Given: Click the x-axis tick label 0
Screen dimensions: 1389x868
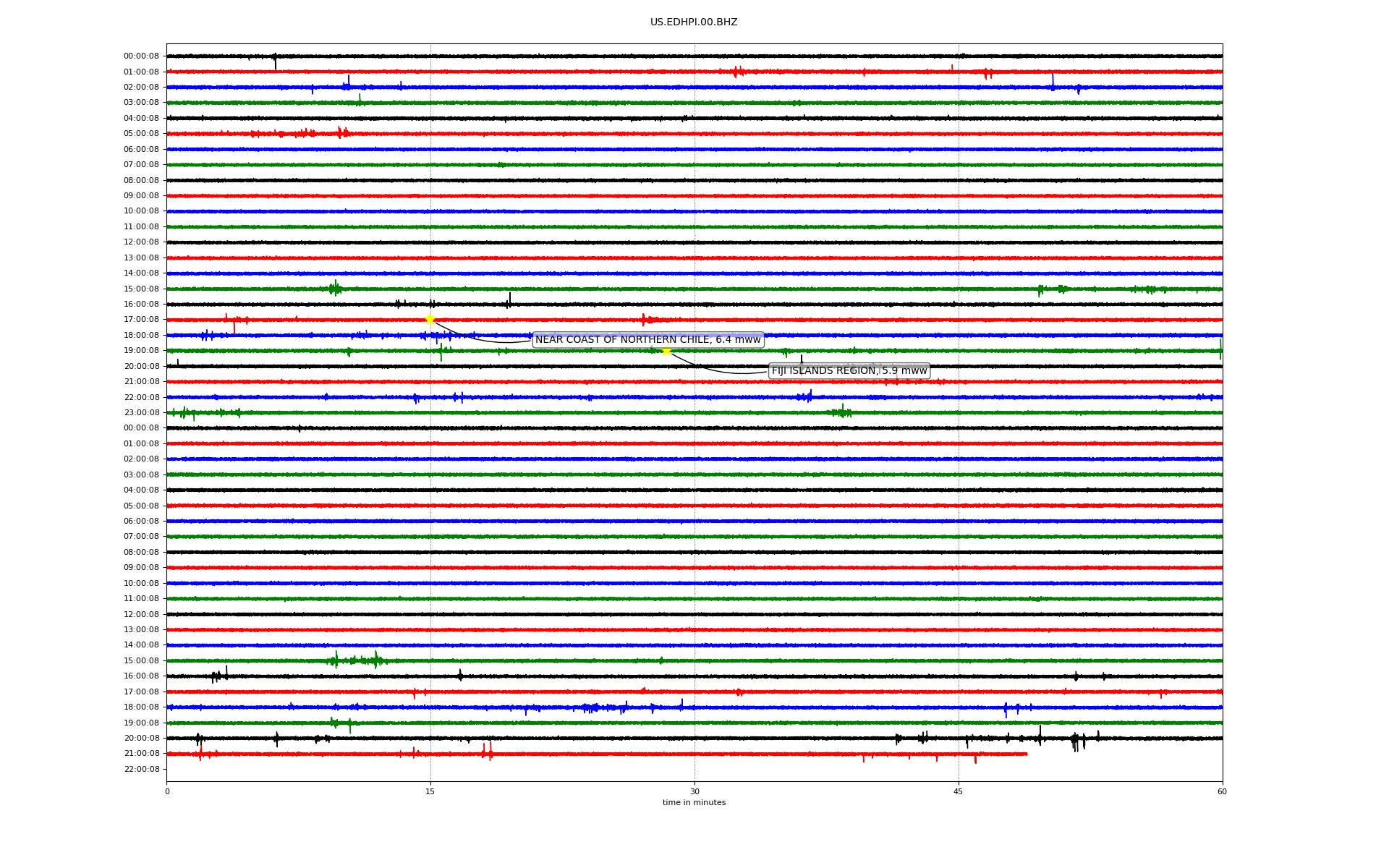Looking at the screenshot, I should coord(167,791).
